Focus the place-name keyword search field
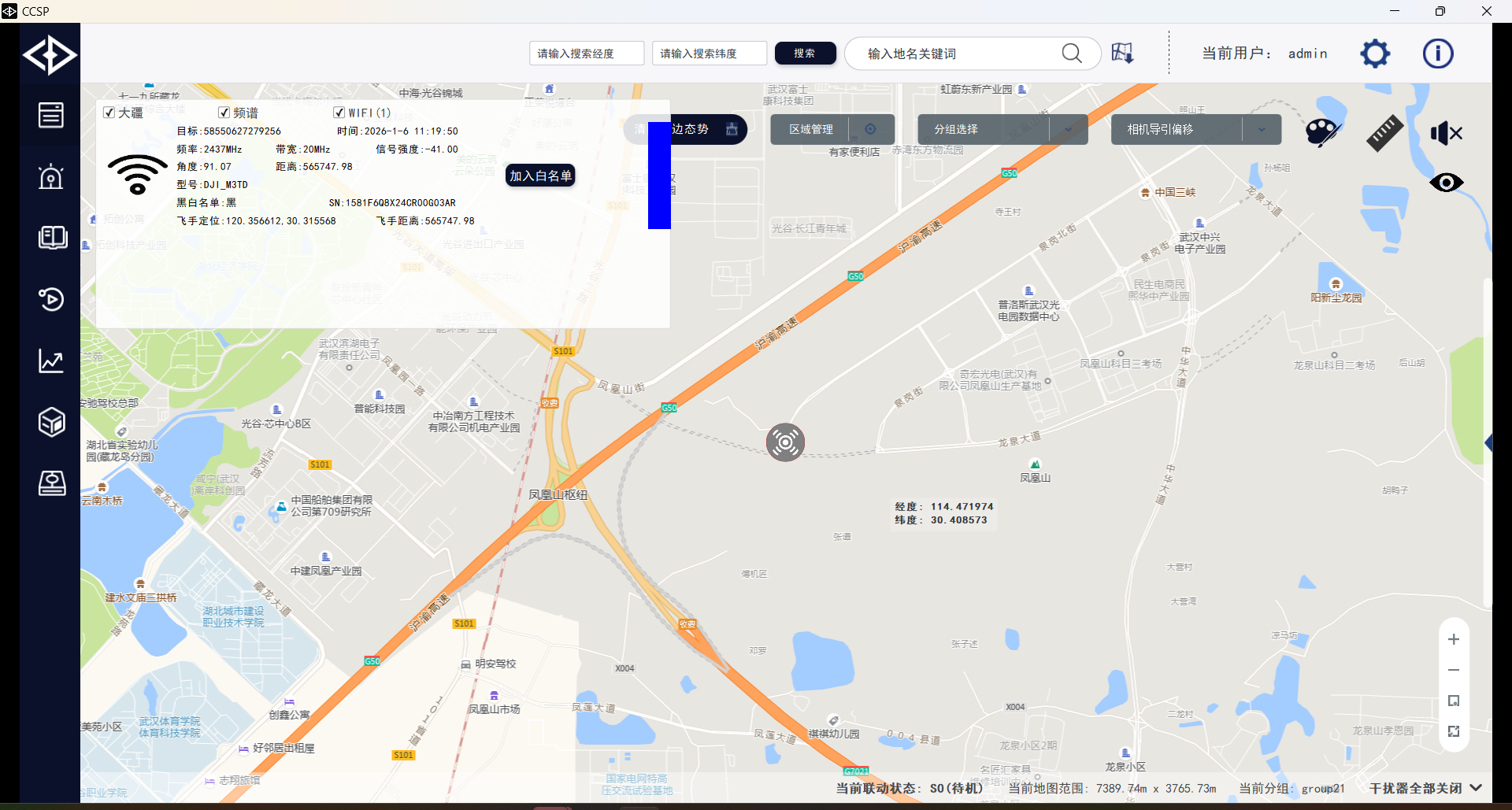 point(959,54)
